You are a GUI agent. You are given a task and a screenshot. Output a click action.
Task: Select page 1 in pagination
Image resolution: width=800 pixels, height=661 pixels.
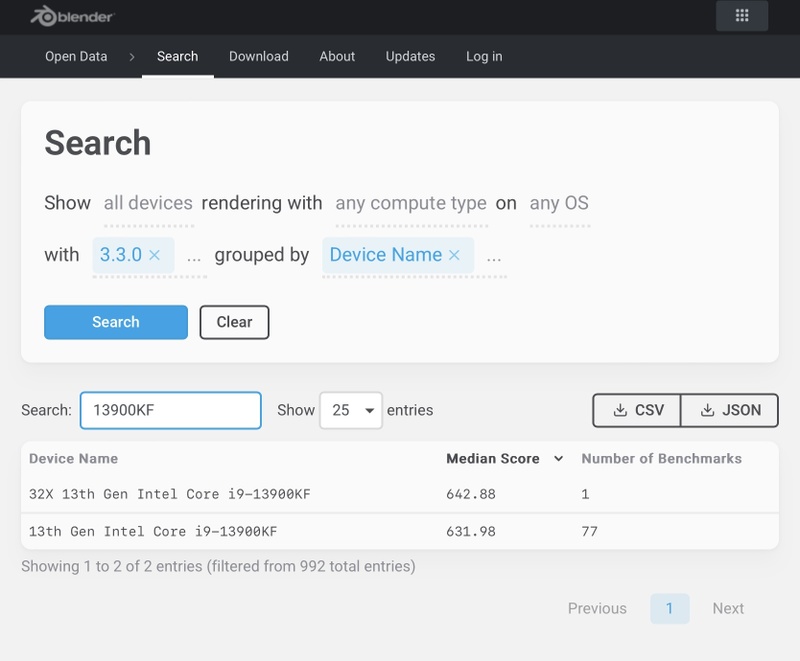669,608
